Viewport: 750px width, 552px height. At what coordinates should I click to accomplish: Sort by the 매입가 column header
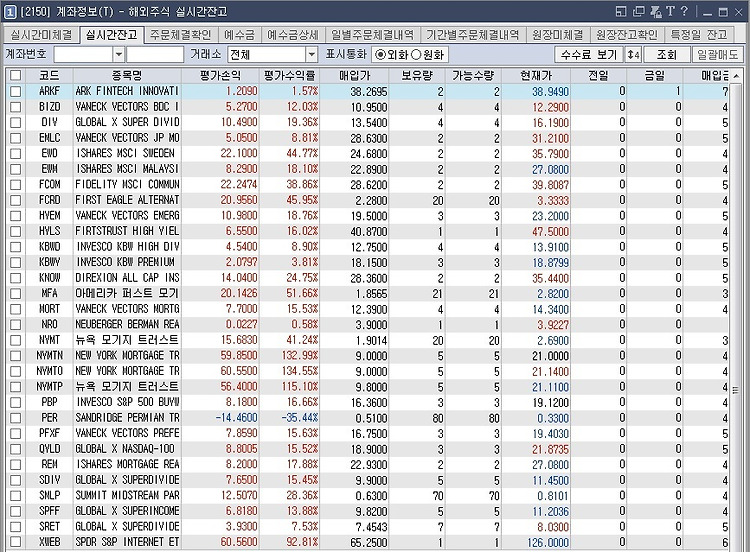354,75
